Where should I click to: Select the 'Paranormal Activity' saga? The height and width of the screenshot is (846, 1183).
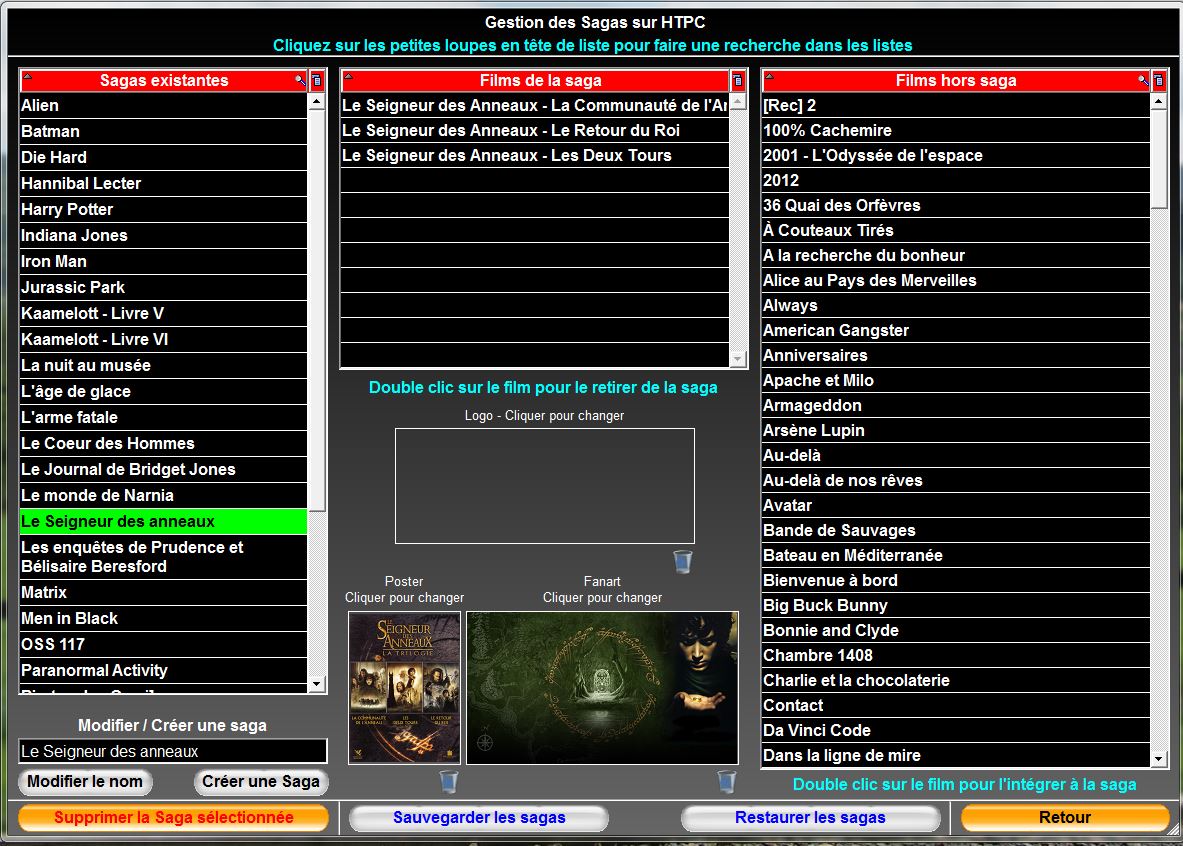tap(164, 670)
